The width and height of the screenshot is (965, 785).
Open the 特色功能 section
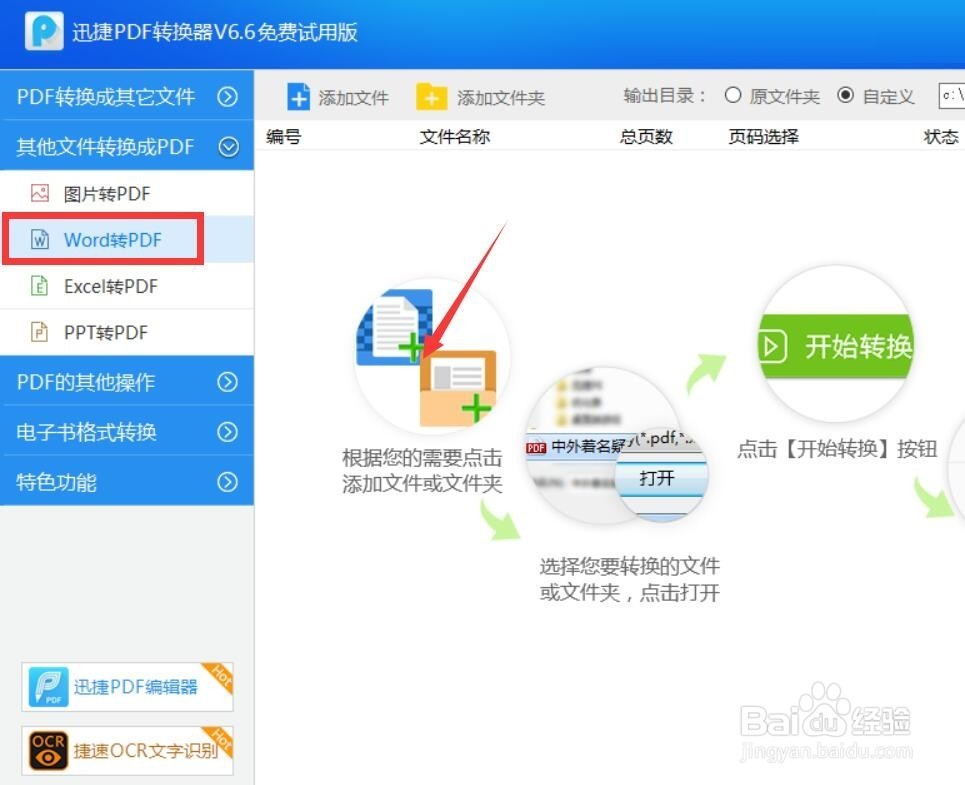[127, 482]
